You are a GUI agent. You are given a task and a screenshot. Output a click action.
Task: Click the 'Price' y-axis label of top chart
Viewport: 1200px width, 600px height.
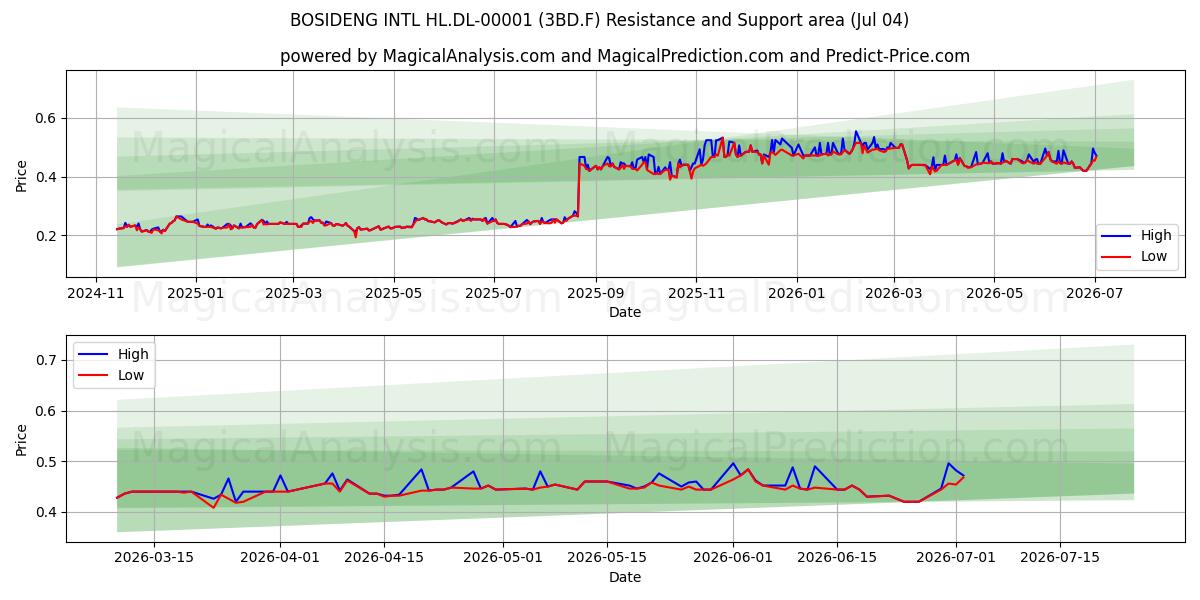click(22, 174)
